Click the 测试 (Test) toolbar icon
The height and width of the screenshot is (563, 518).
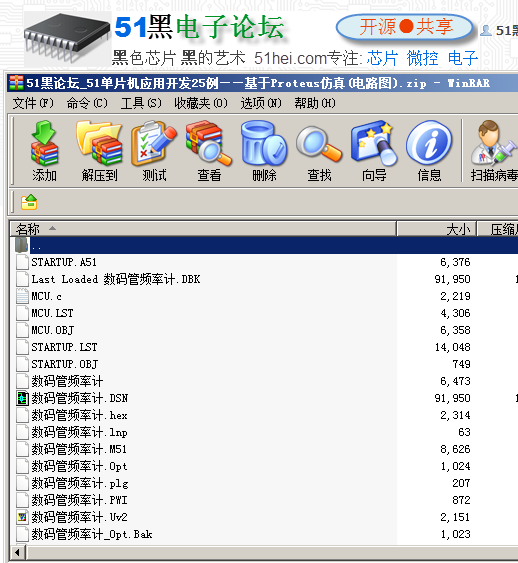[x=154, y=144]
